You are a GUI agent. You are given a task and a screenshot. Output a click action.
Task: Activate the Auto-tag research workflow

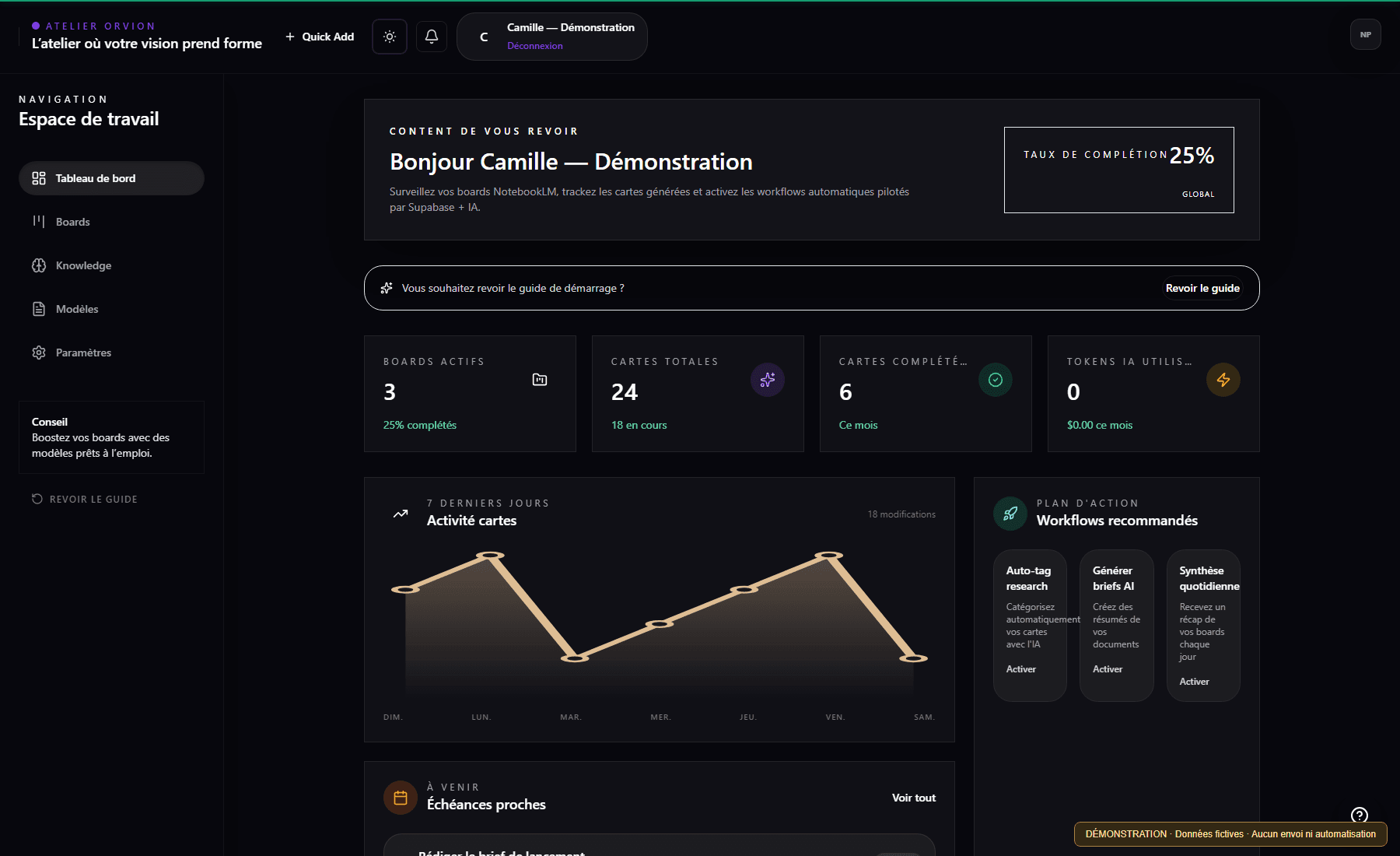coord(1020,669)
